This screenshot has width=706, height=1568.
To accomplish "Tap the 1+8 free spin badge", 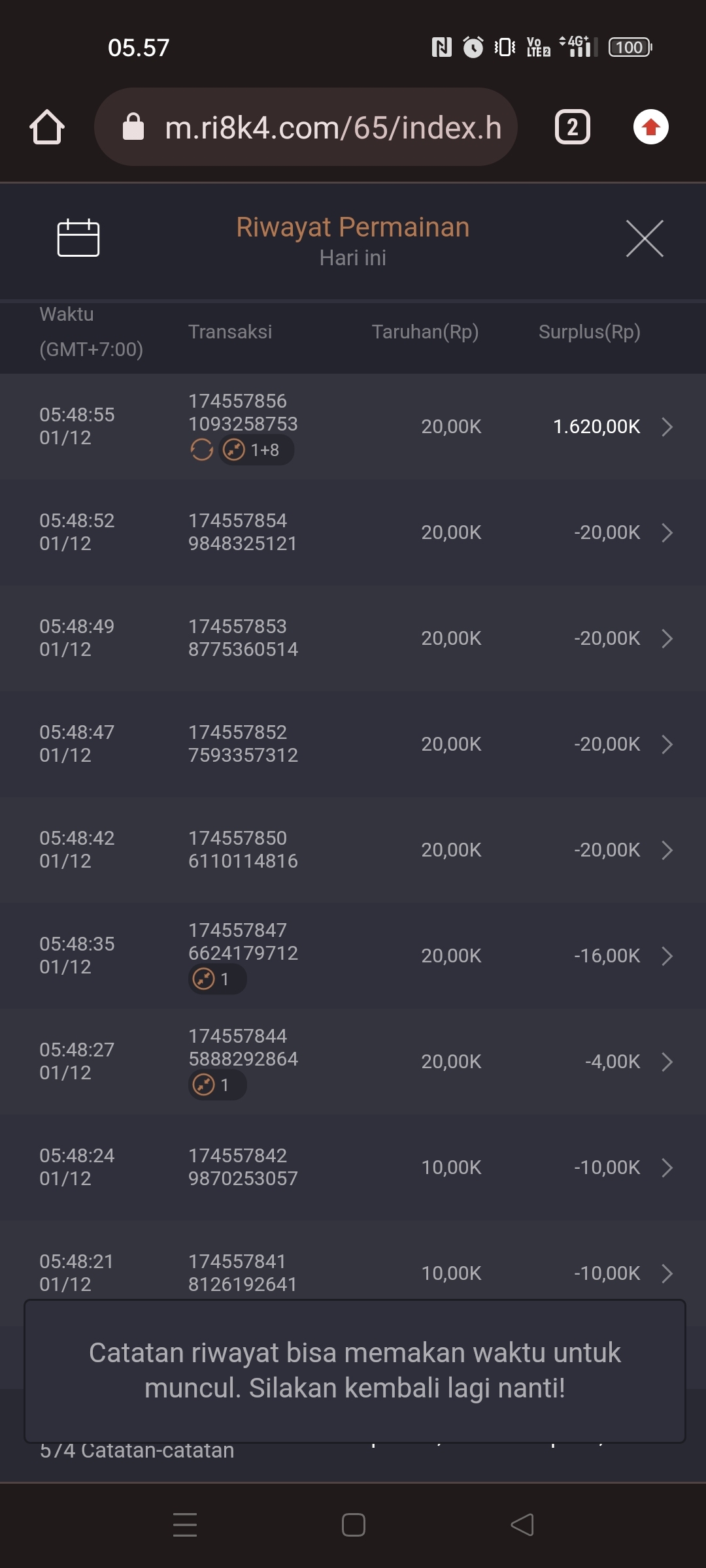I will (x=256, y=450).
